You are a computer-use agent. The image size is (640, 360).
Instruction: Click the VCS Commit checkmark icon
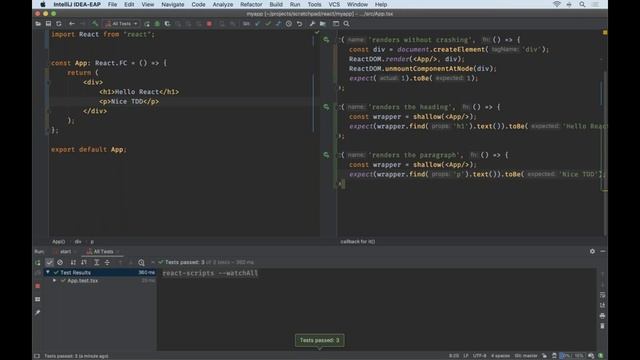click(x=268, y=24)
